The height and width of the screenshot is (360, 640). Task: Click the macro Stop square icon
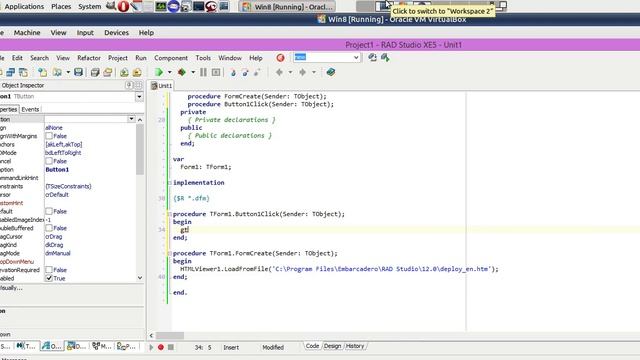coord(171,347)
